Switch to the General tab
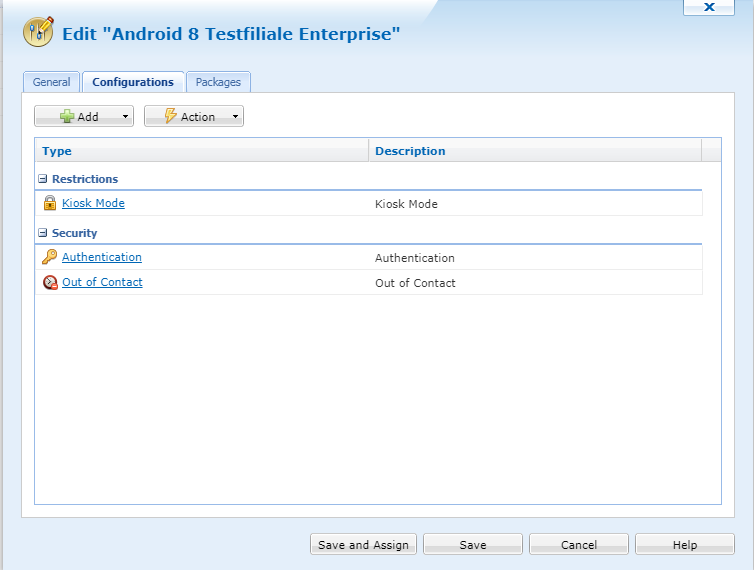Viewport: 754px width, 570px height. [51, 82]
